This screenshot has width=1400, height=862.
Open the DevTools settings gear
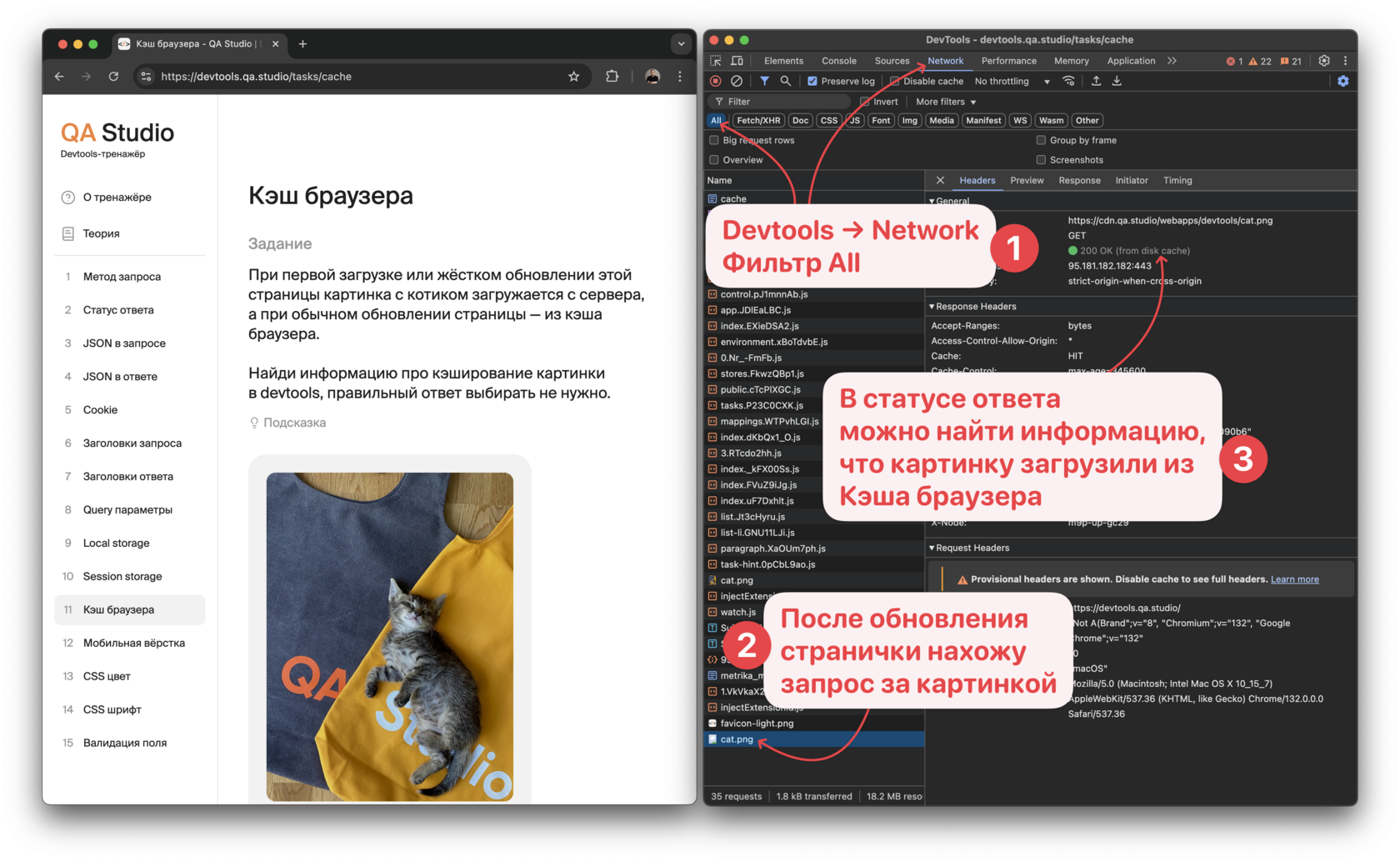click(1324, 61)
